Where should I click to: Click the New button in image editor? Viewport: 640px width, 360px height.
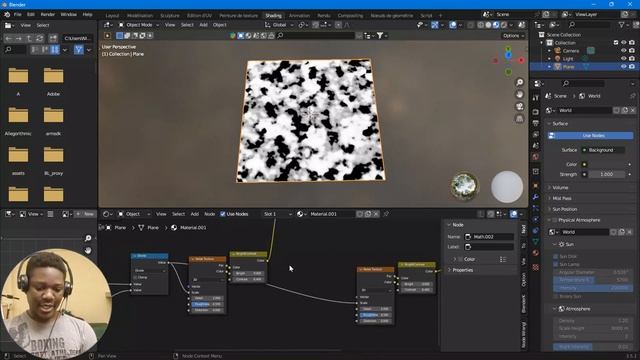coord(85,214)
